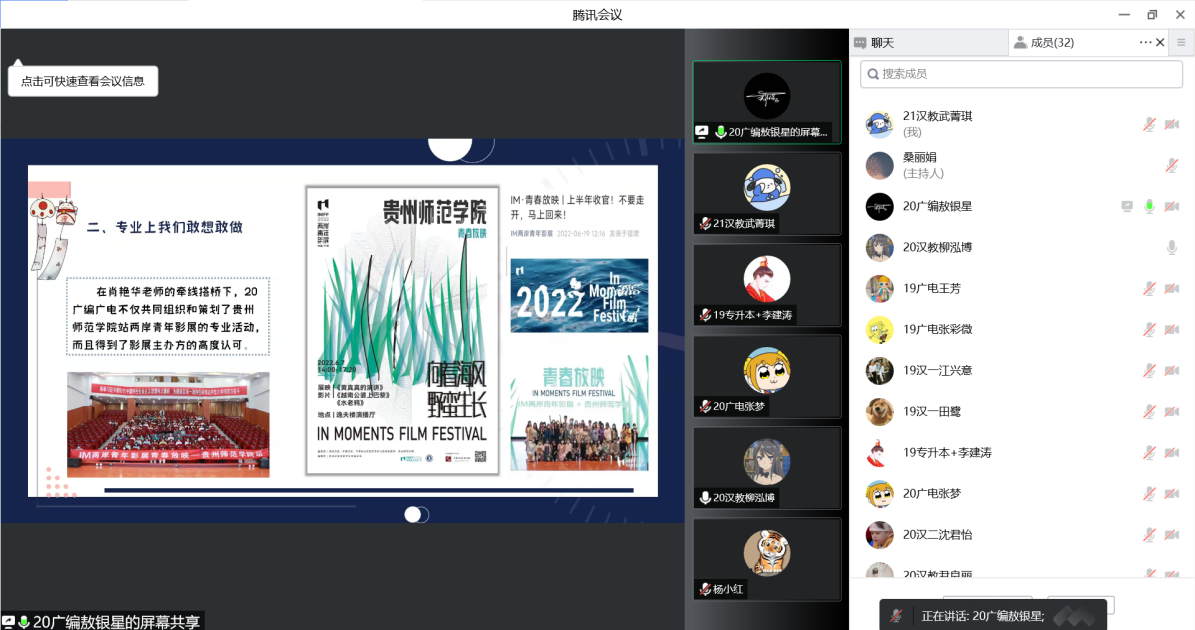This screenshot has width=1195, height=630.
Task: Click muted microphone icon for 19汉一田鹭
Action: 1150,411
